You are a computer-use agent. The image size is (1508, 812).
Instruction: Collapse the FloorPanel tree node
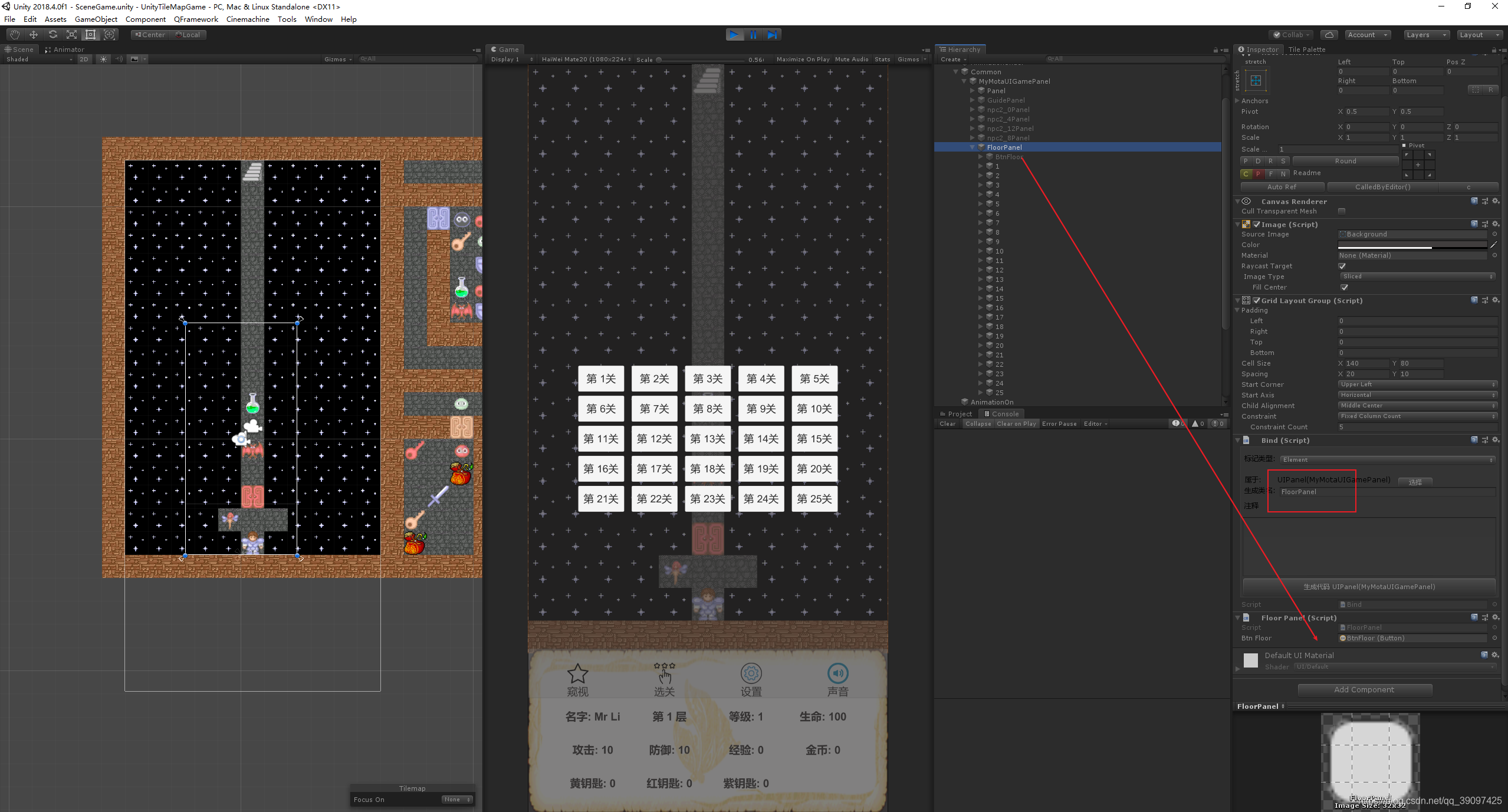pos(973,147)
